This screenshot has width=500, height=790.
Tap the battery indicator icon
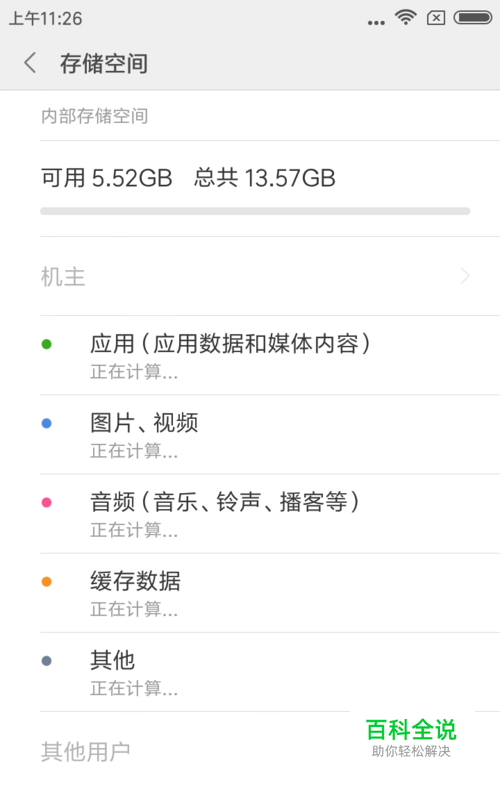(473, 18)
